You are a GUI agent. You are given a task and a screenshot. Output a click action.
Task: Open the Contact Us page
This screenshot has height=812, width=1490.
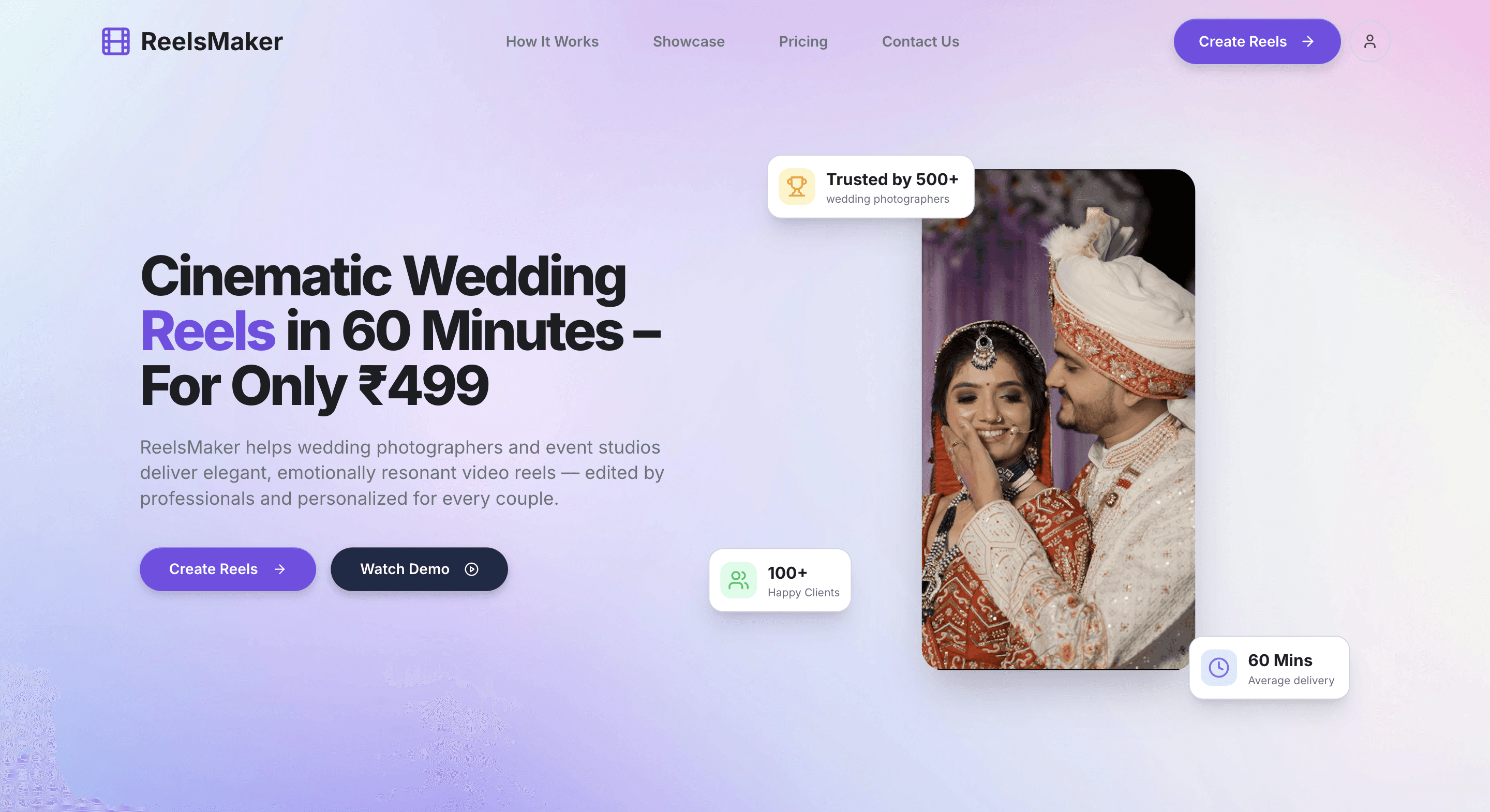[920, 42]
